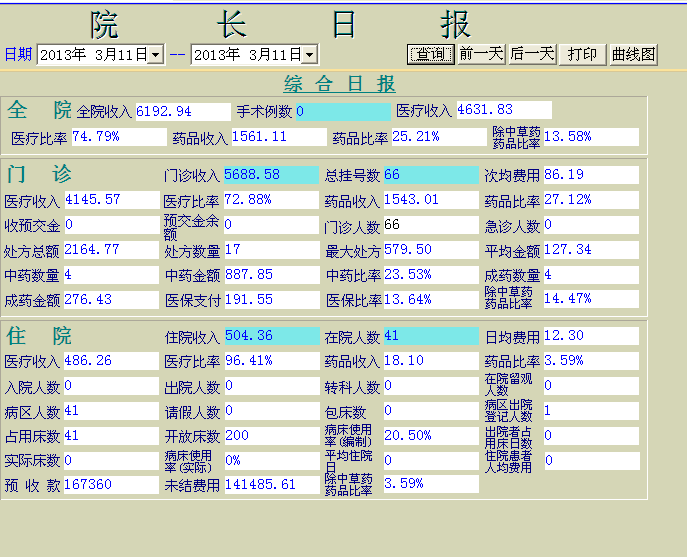Click 成药金额 value 276.43

click(112, 300)
